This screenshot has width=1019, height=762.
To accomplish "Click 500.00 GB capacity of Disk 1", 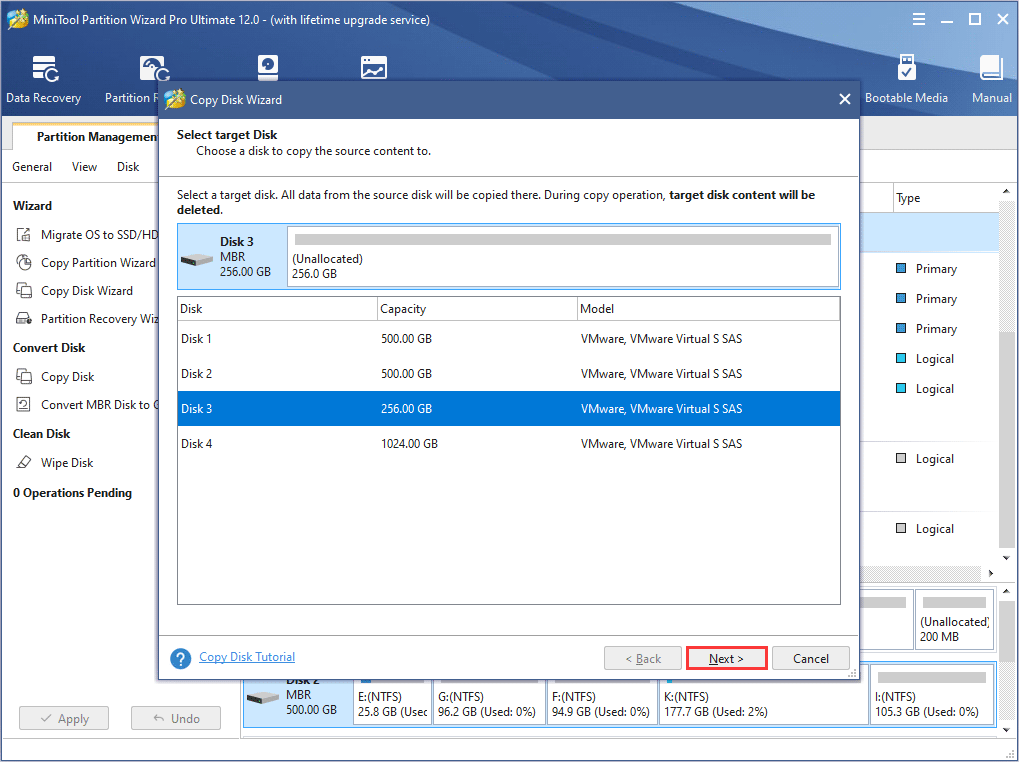I will 406,338.
